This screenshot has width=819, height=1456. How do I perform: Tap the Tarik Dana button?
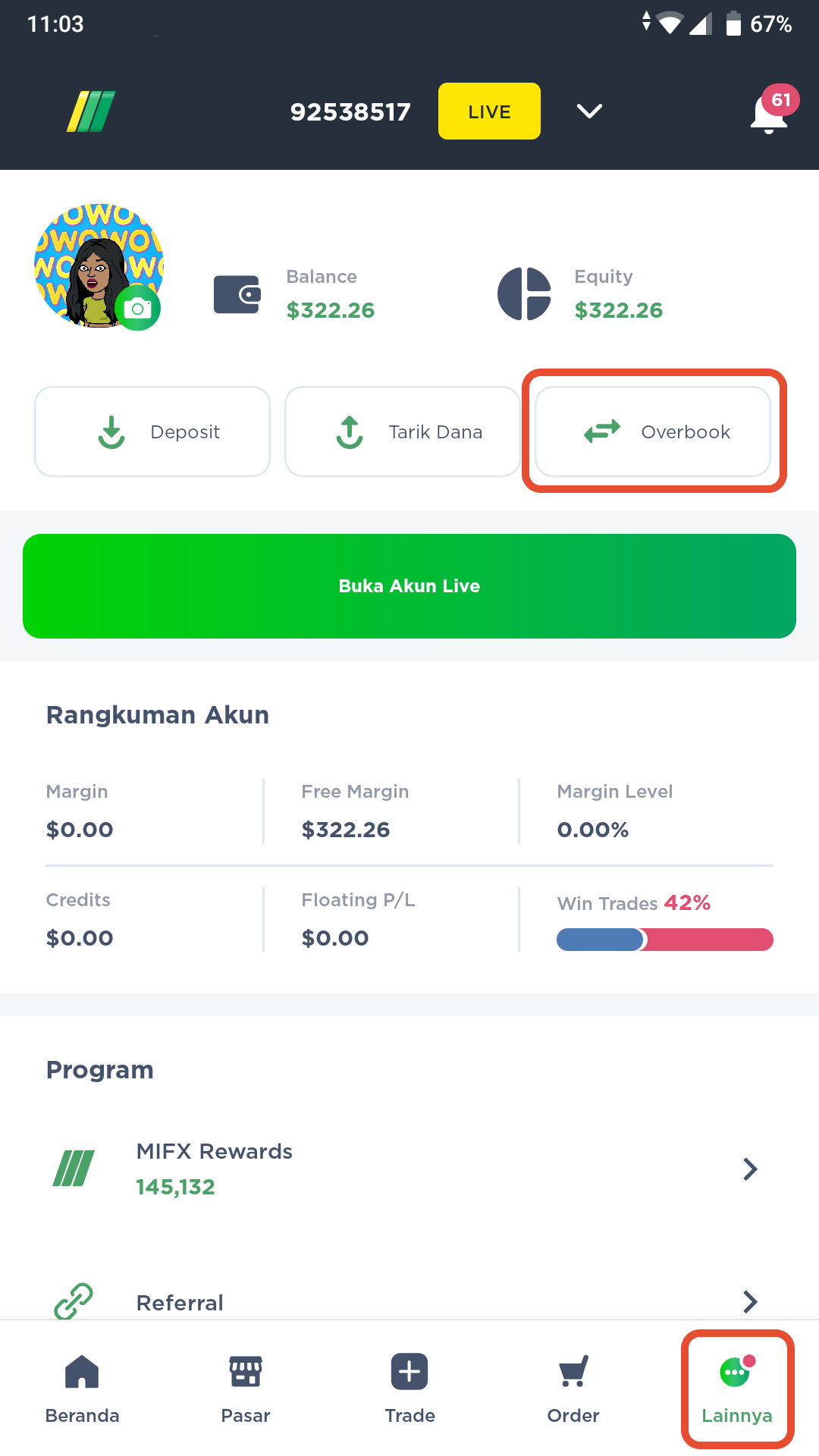[403, 431]
